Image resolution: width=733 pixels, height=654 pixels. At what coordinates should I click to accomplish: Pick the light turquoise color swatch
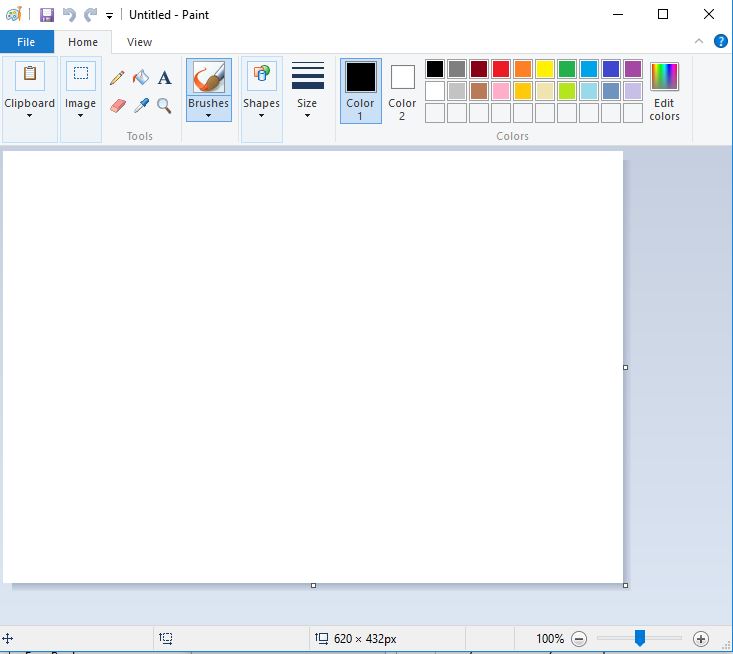(589, 91)
